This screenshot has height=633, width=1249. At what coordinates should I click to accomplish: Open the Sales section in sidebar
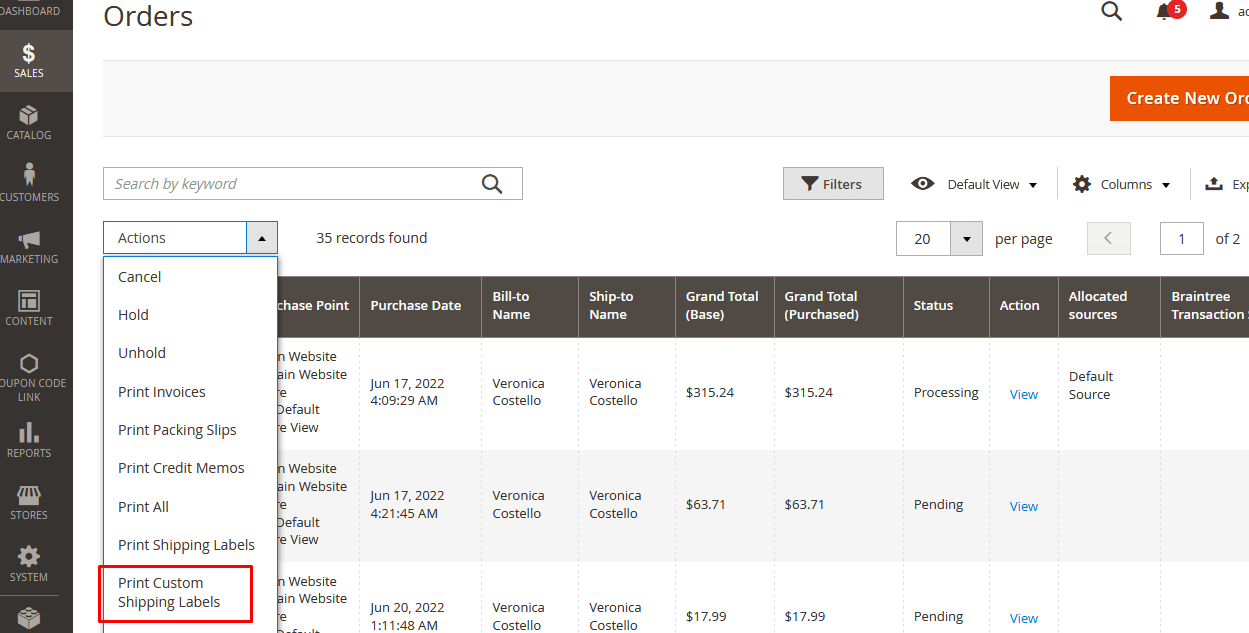29,60
